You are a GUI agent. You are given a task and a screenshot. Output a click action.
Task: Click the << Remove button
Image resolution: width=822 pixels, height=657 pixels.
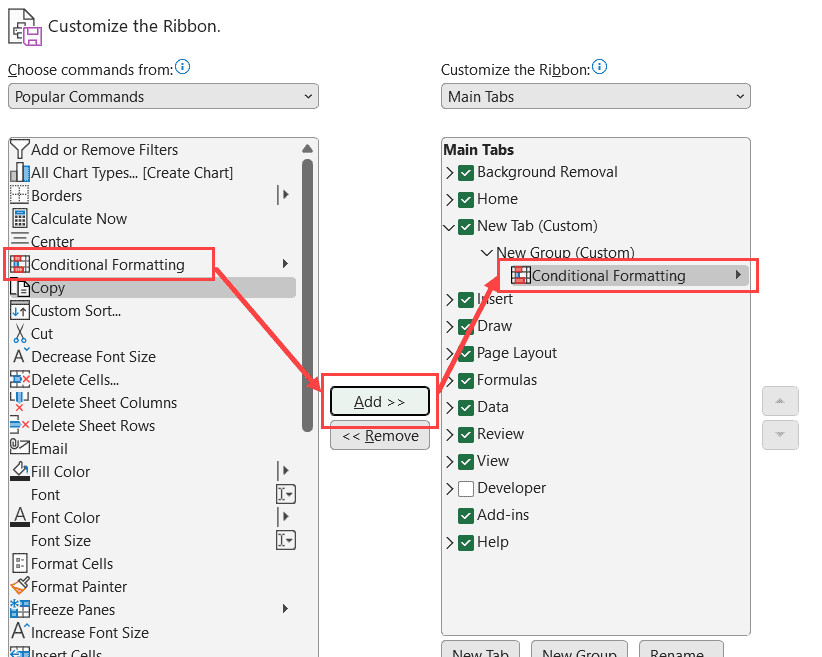(380, 436)
